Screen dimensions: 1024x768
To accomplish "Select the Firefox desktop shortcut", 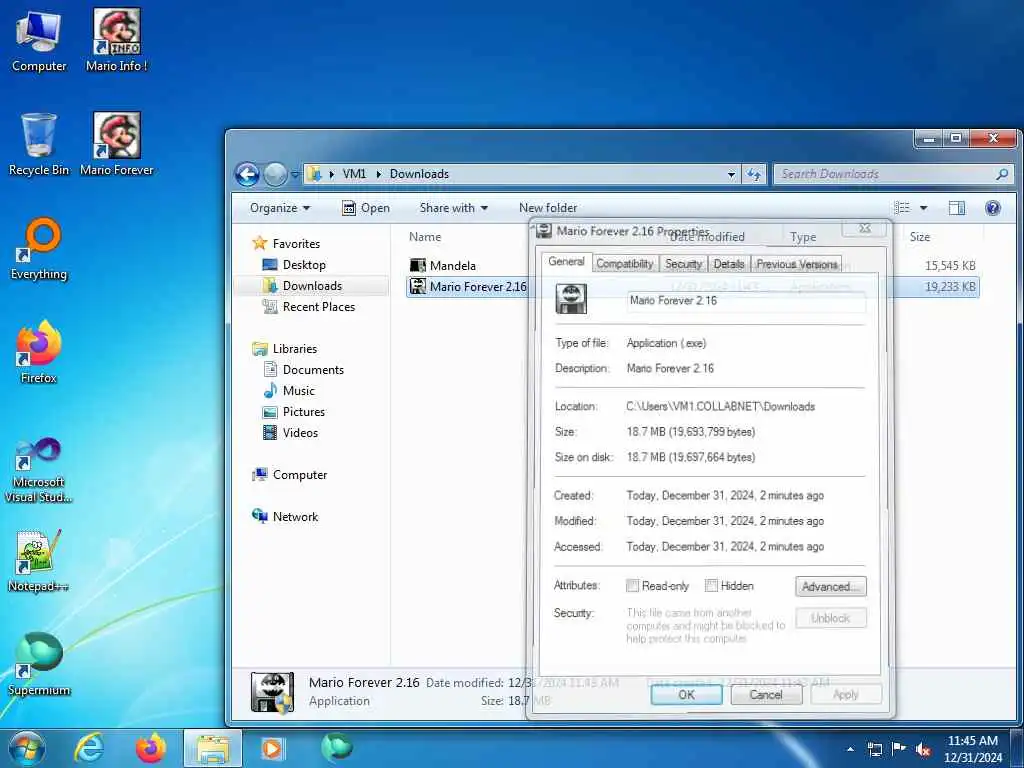I will (39, 352).
